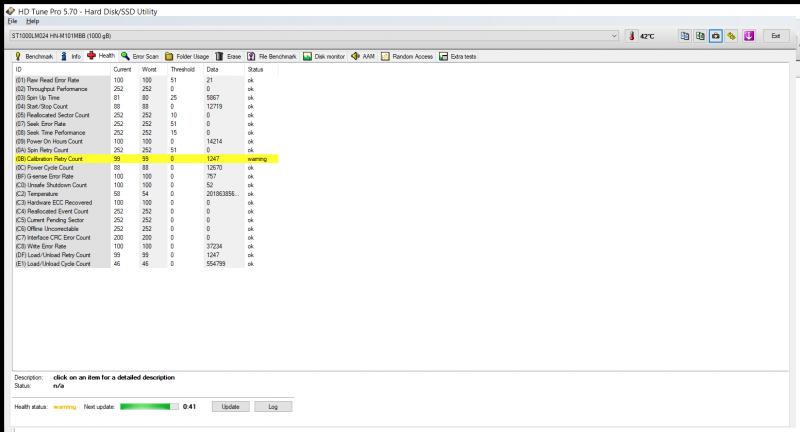
Task: Click the thermometer temperature icon
Action: click(632, 36)
